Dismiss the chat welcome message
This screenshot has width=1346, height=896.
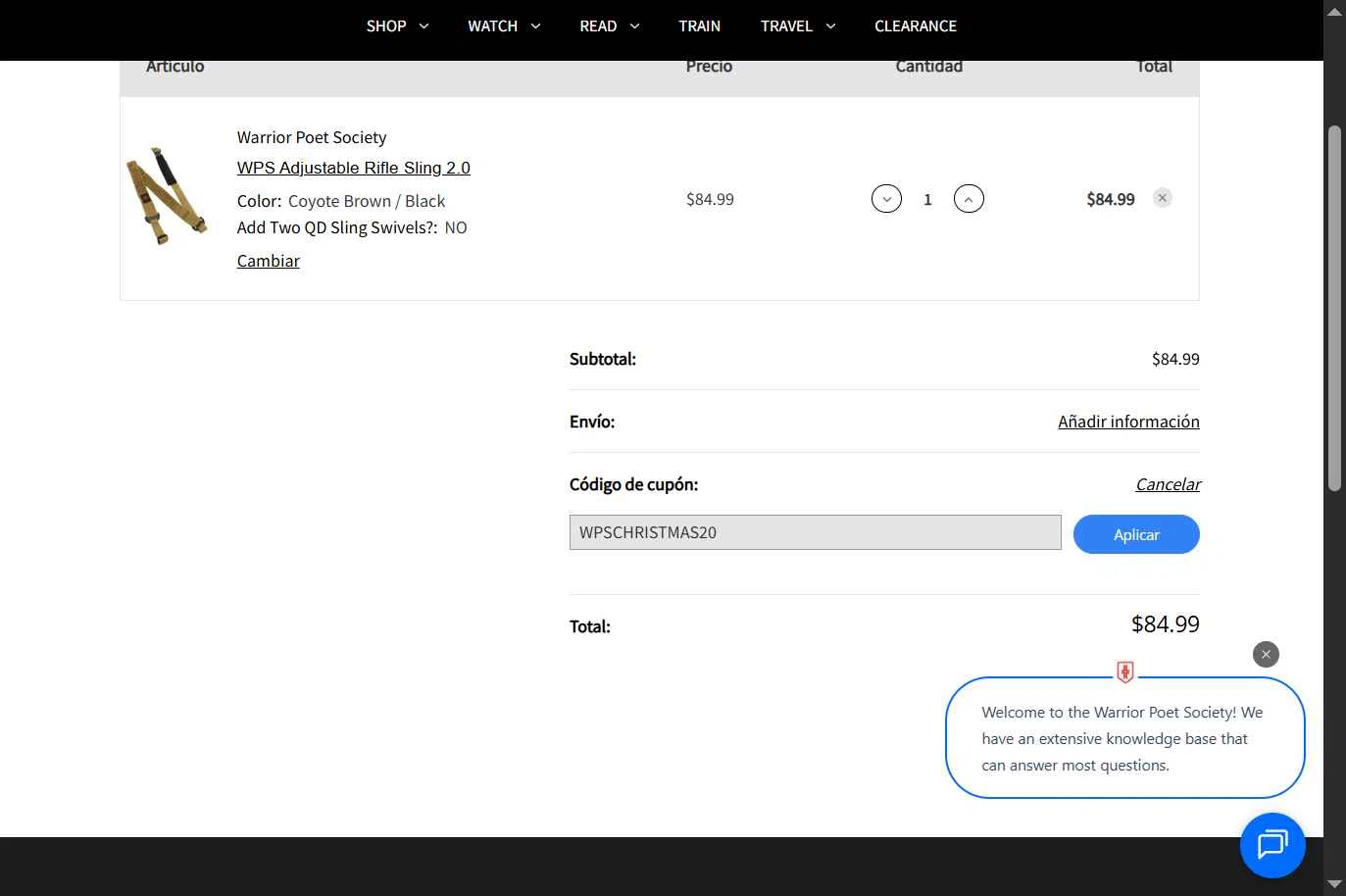1266,654
